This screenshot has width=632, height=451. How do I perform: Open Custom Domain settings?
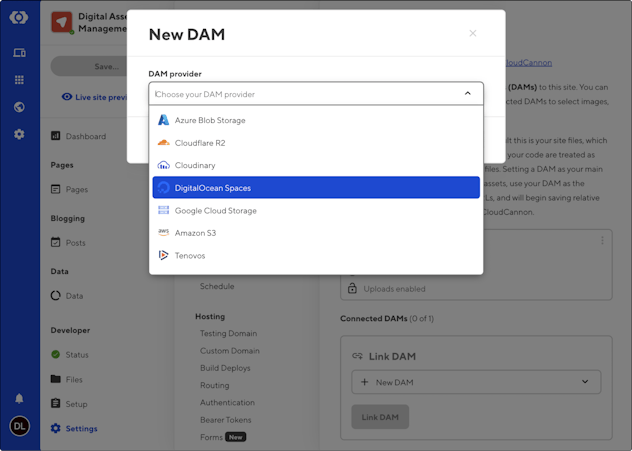click(230, 351)
